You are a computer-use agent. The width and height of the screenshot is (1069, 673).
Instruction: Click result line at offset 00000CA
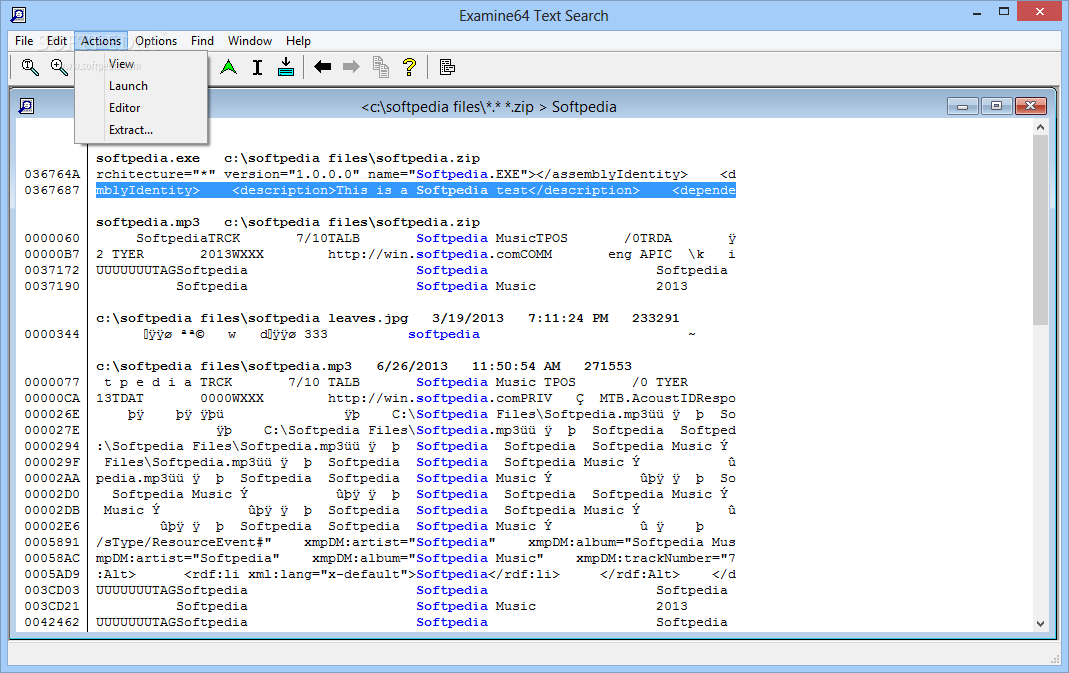(416, 398)
